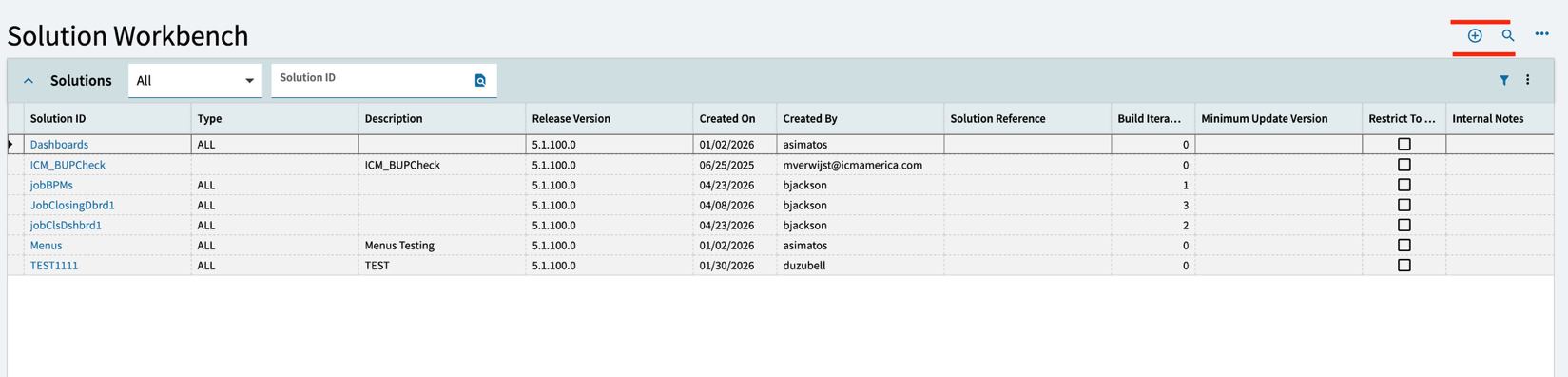
Task: Open the vertical kebab menu in Solutions panel
Action: pyautogui.click(x=1528, y=81)
